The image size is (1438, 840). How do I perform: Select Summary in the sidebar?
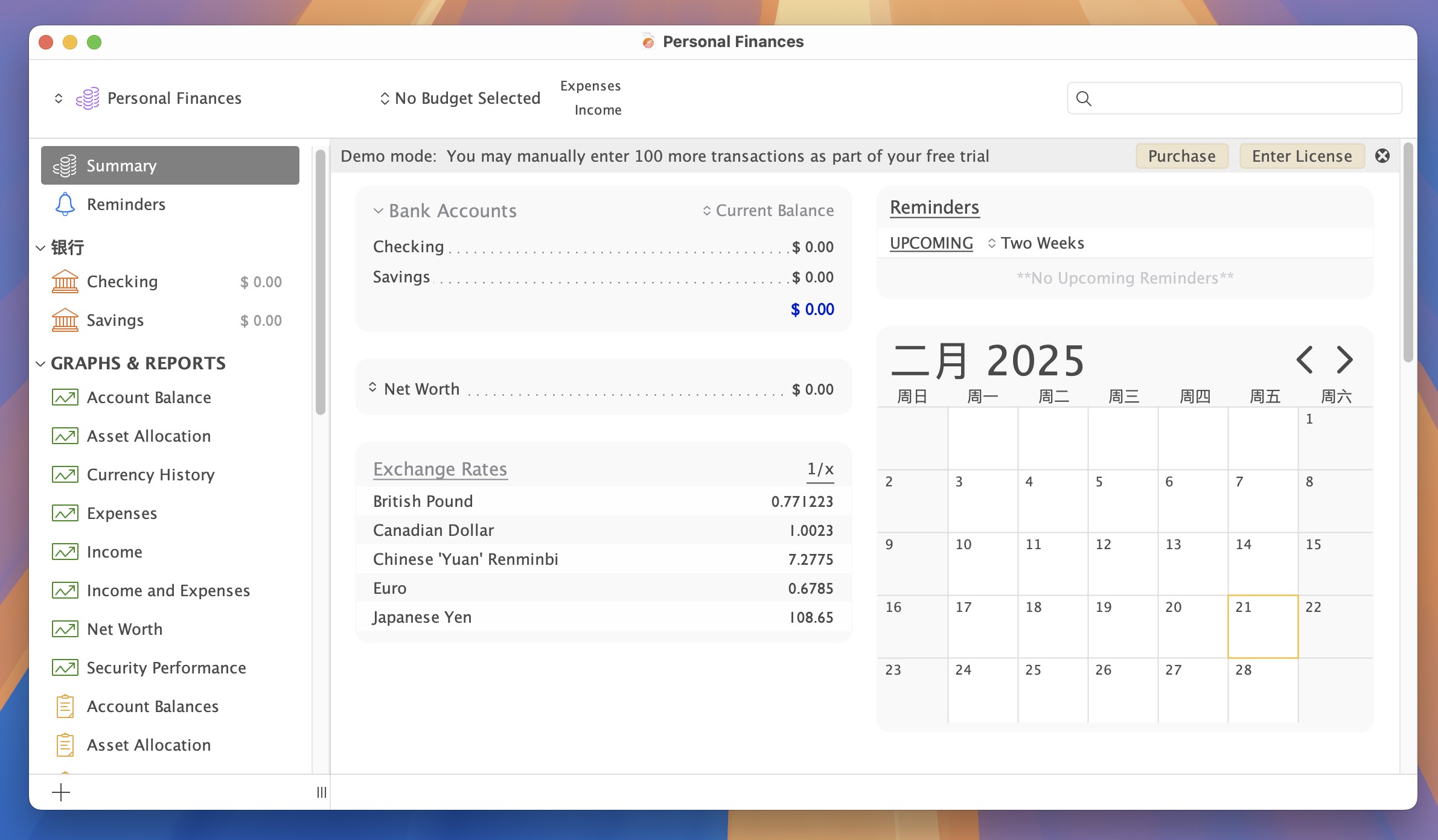(170, 165)
